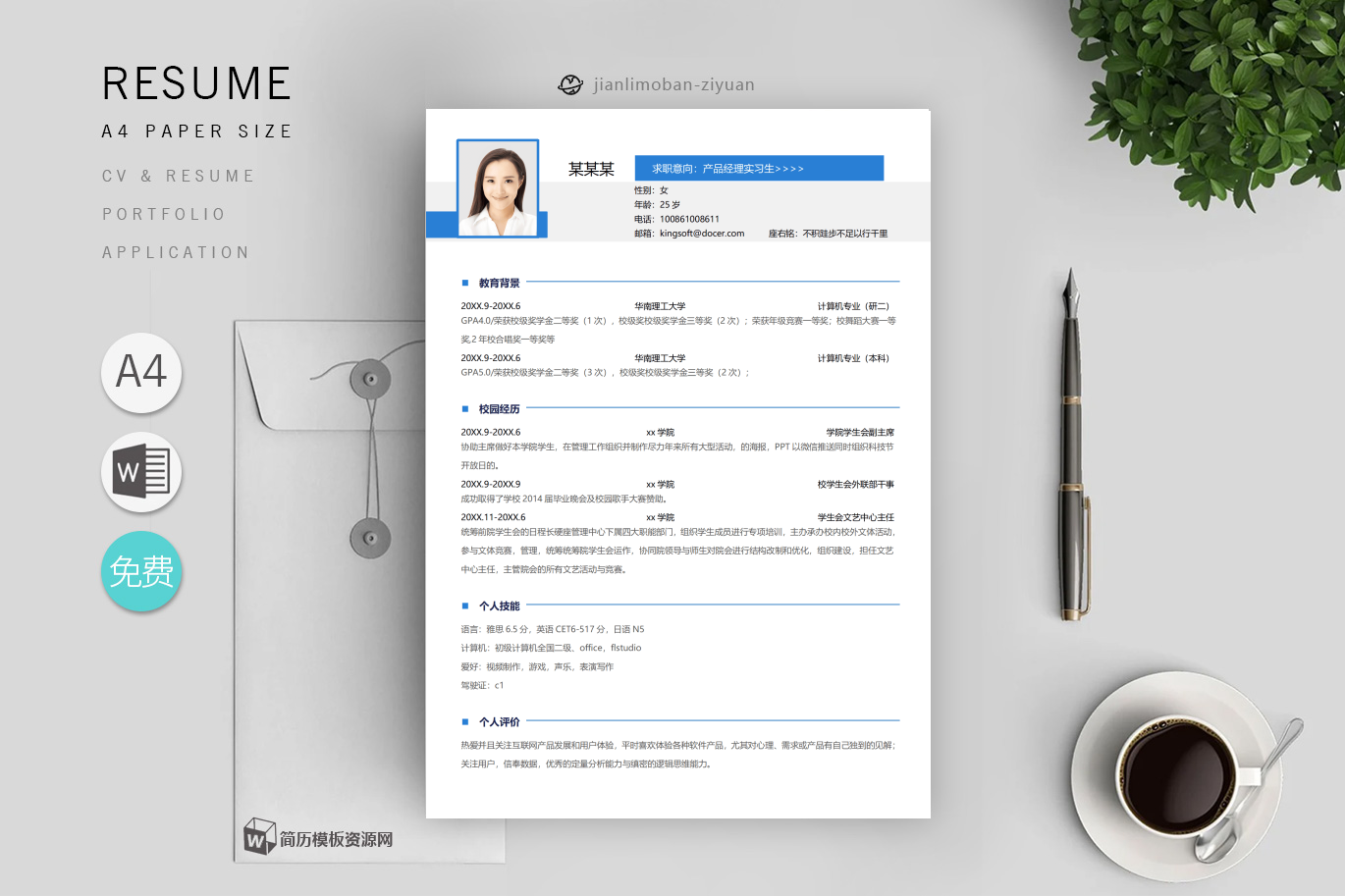Click the 语言: 雅思 6.5 分 skills line
The width and height of the screenshot is (1345, 896).
click(553, 629)
